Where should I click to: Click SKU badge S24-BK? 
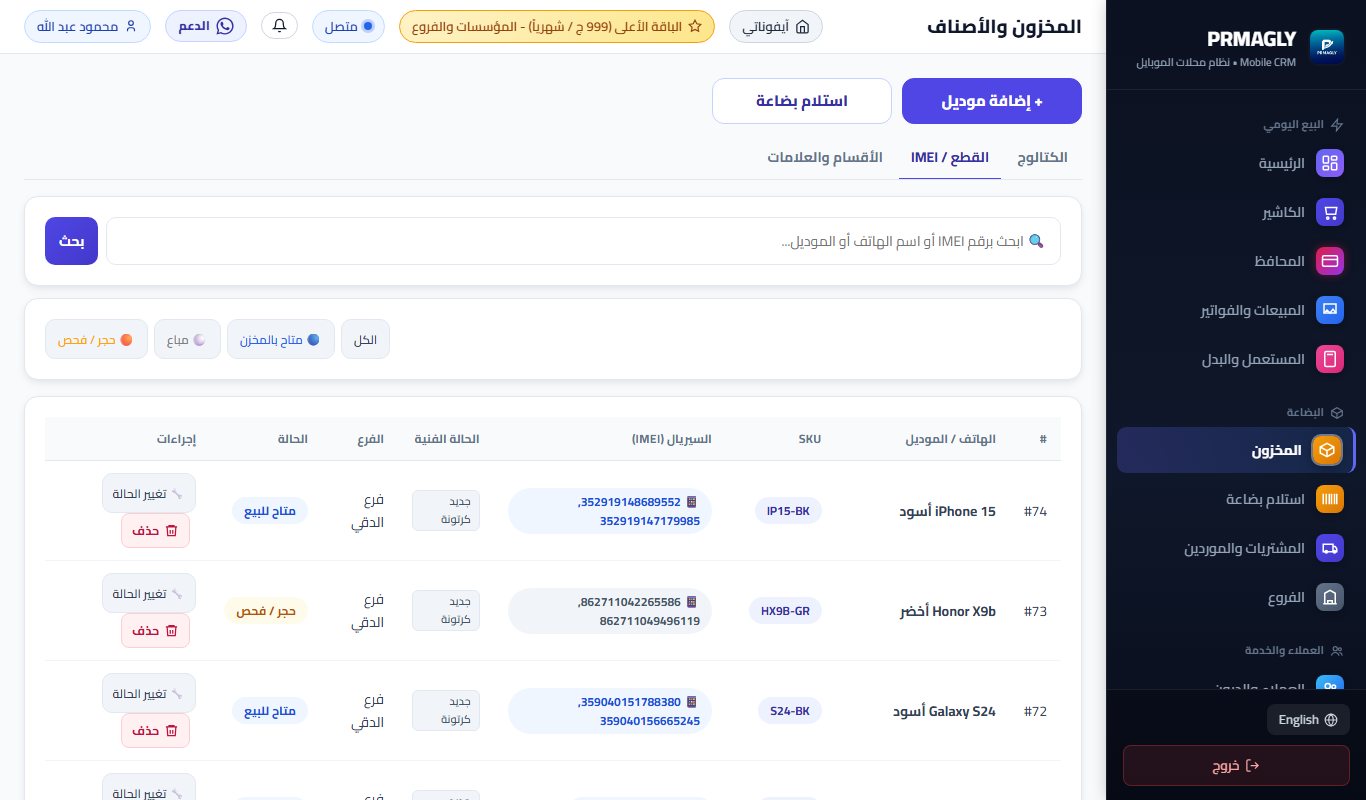pyautogui.click(x=790, y=711)
